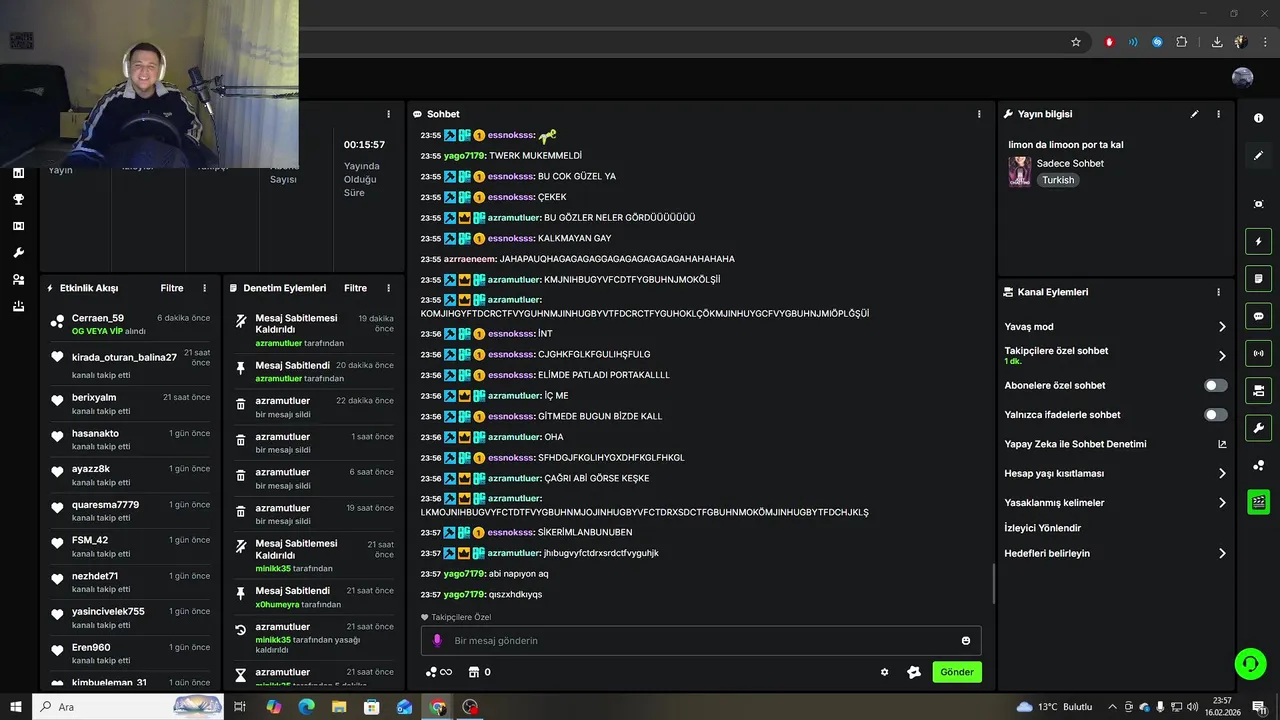Click the channel points infinity icon
The height and width of the screenshot is (720, 1280).
coord(439,672)
